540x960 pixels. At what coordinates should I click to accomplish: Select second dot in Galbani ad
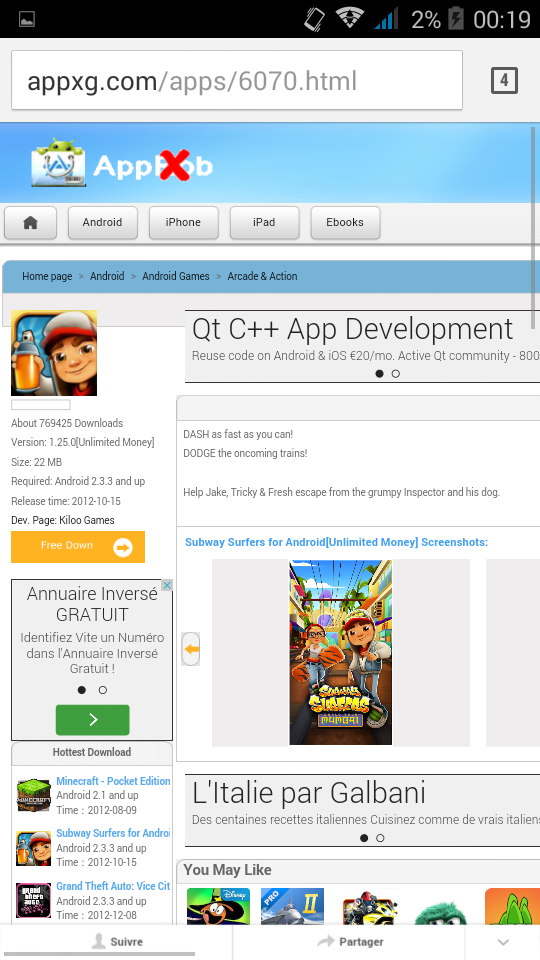[x=380, y=838]
